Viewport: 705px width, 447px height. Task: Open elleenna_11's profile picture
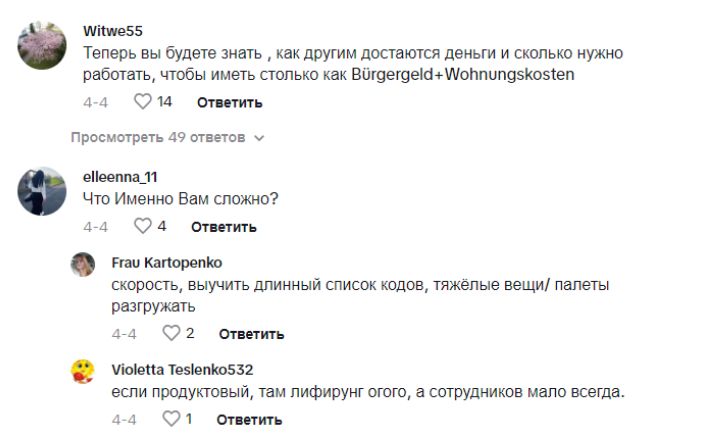tap(42, 190)
